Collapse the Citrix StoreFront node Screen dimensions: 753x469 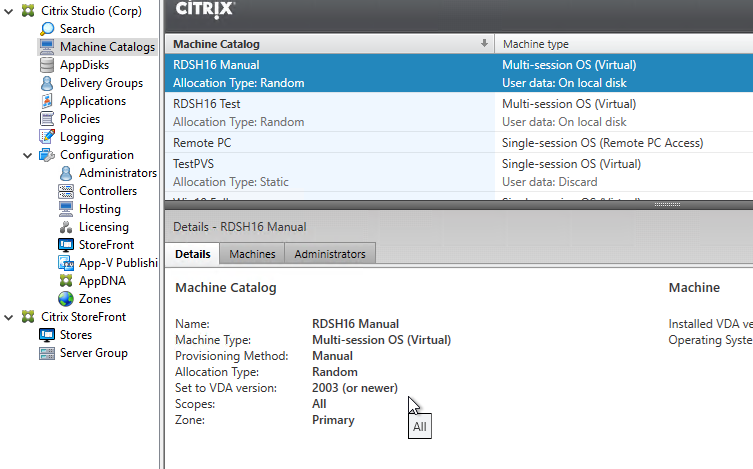(x=9, y=317)
